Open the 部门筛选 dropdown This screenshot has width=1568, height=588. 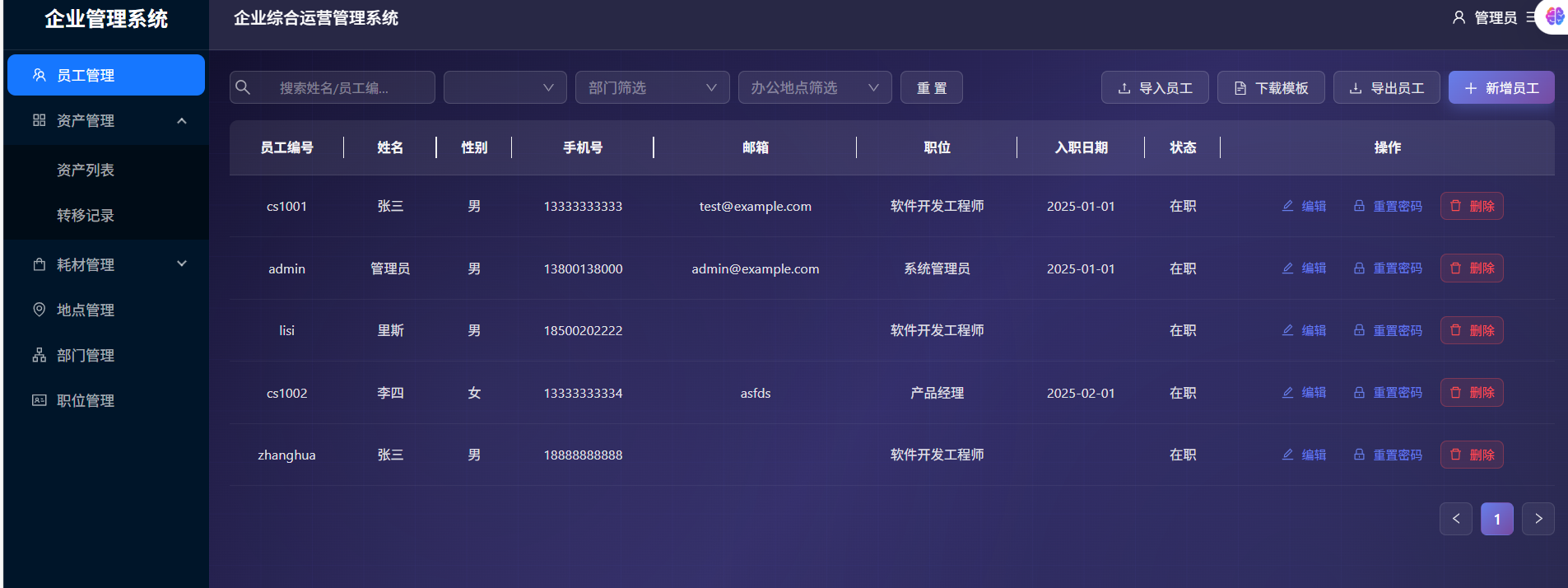652,87
